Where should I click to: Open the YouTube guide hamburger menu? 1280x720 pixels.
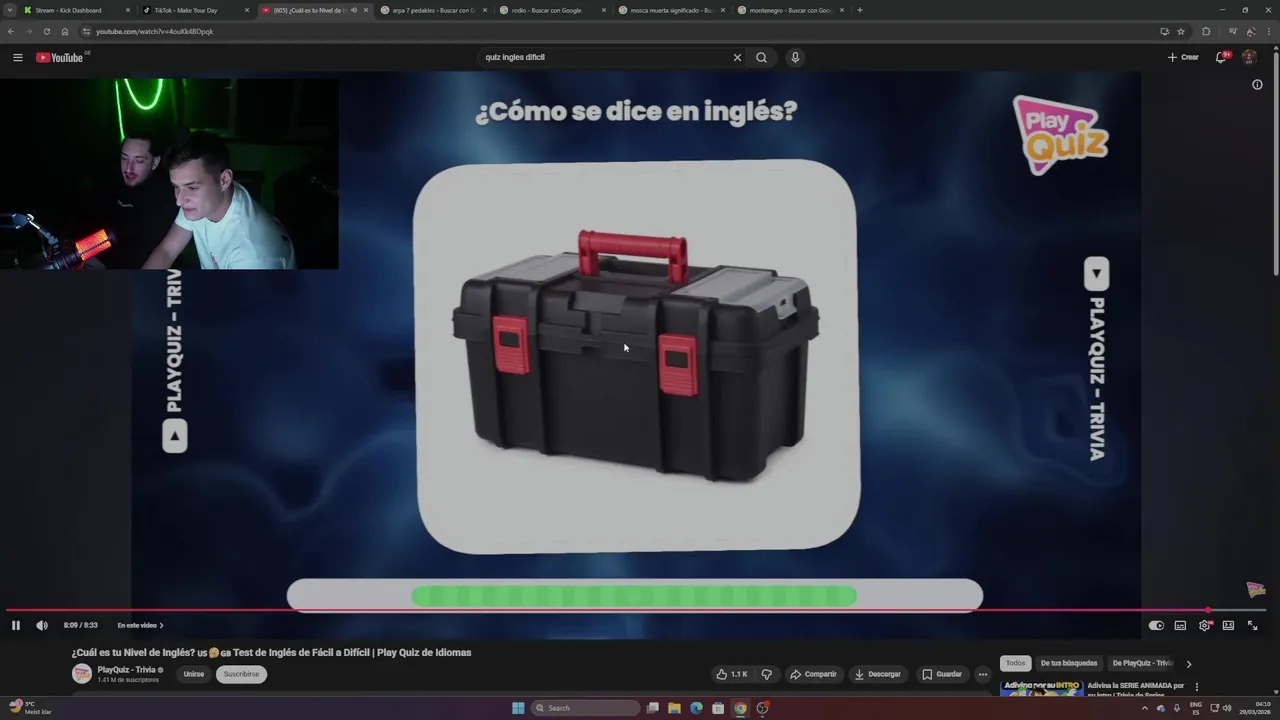click(x=17, y=57)
